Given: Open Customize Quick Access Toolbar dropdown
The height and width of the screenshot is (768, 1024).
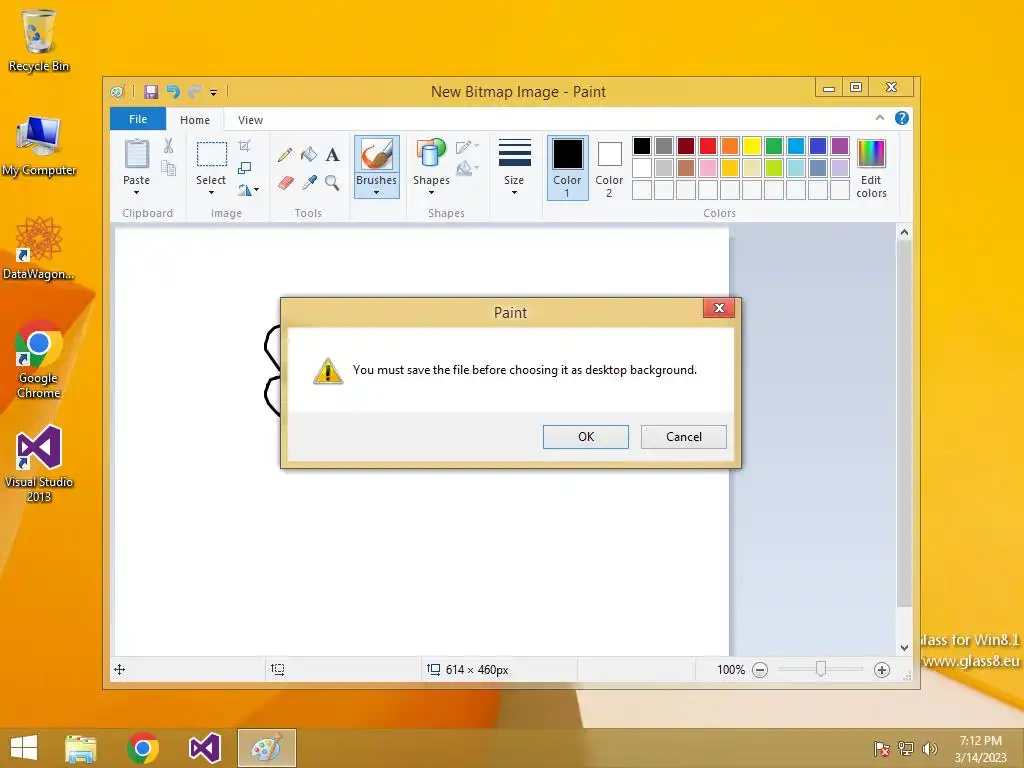Looking at the screenshot, I should [x=214, y=93].
